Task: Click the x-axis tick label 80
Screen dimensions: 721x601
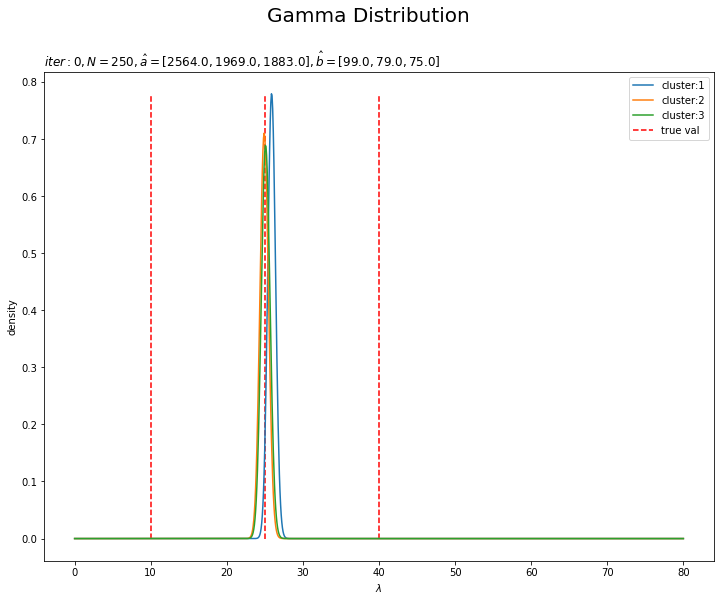Action: 683,572
